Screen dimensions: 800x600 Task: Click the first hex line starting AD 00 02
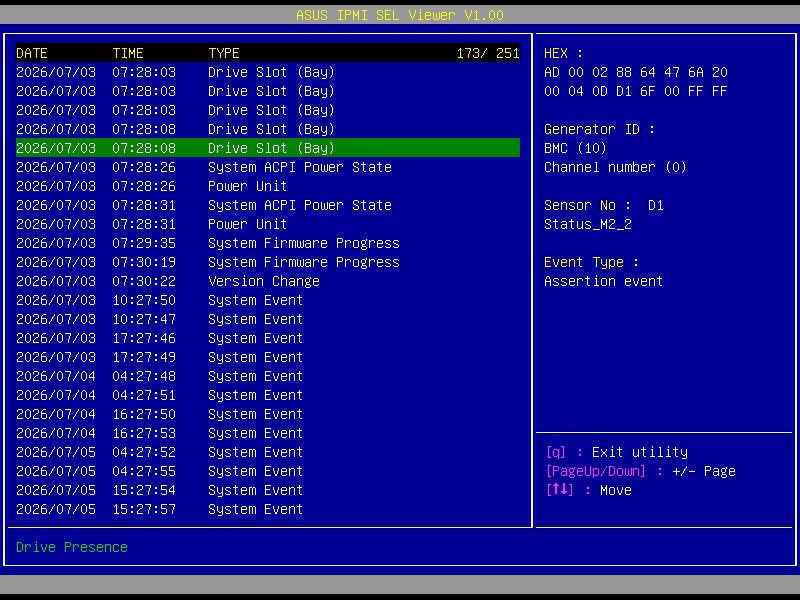click(x=636, y=72)
